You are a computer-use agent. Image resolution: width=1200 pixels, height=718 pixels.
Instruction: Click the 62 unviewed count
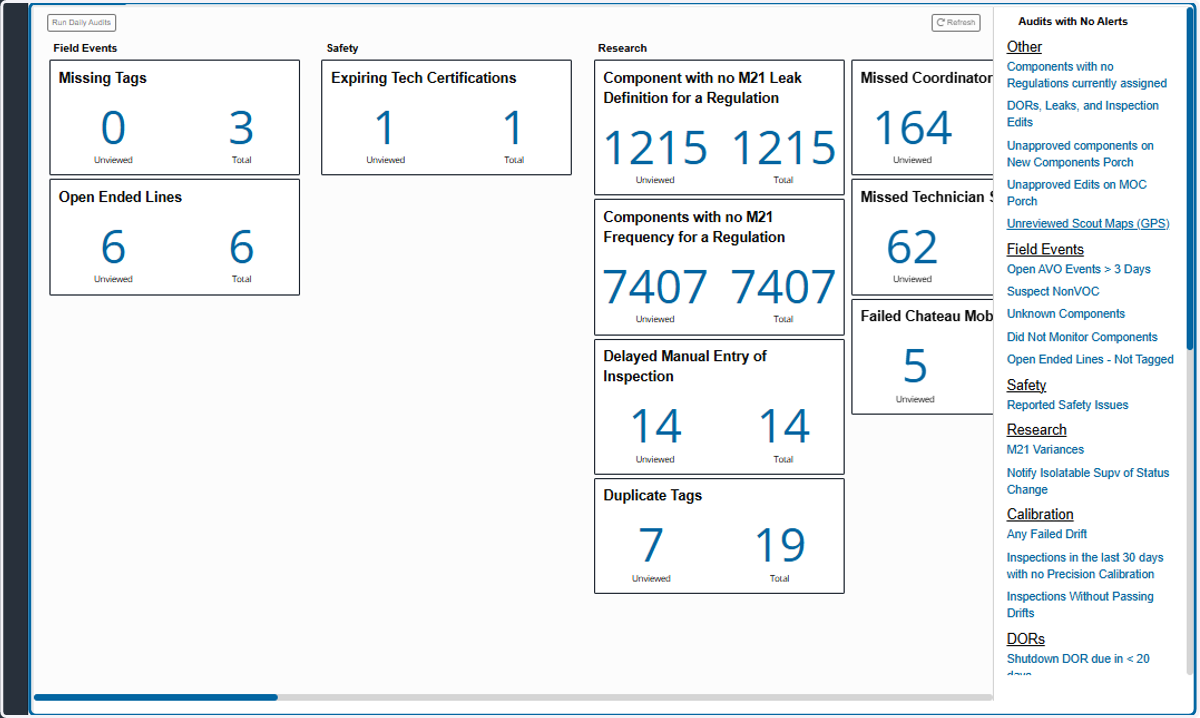912,248
